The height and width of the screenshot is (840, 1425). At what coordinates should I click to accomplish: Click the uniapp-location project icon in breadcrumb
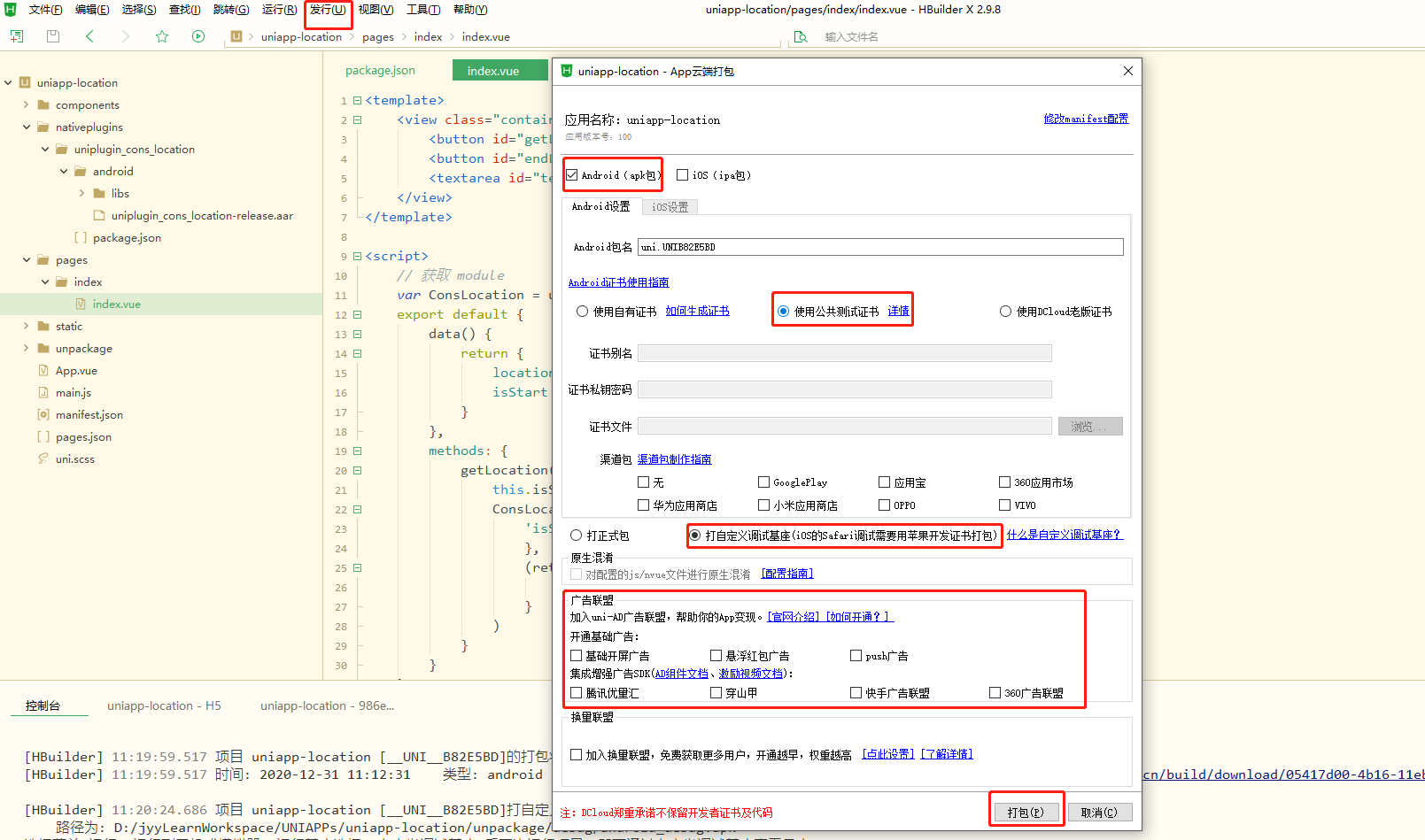(x=235, y=36)
